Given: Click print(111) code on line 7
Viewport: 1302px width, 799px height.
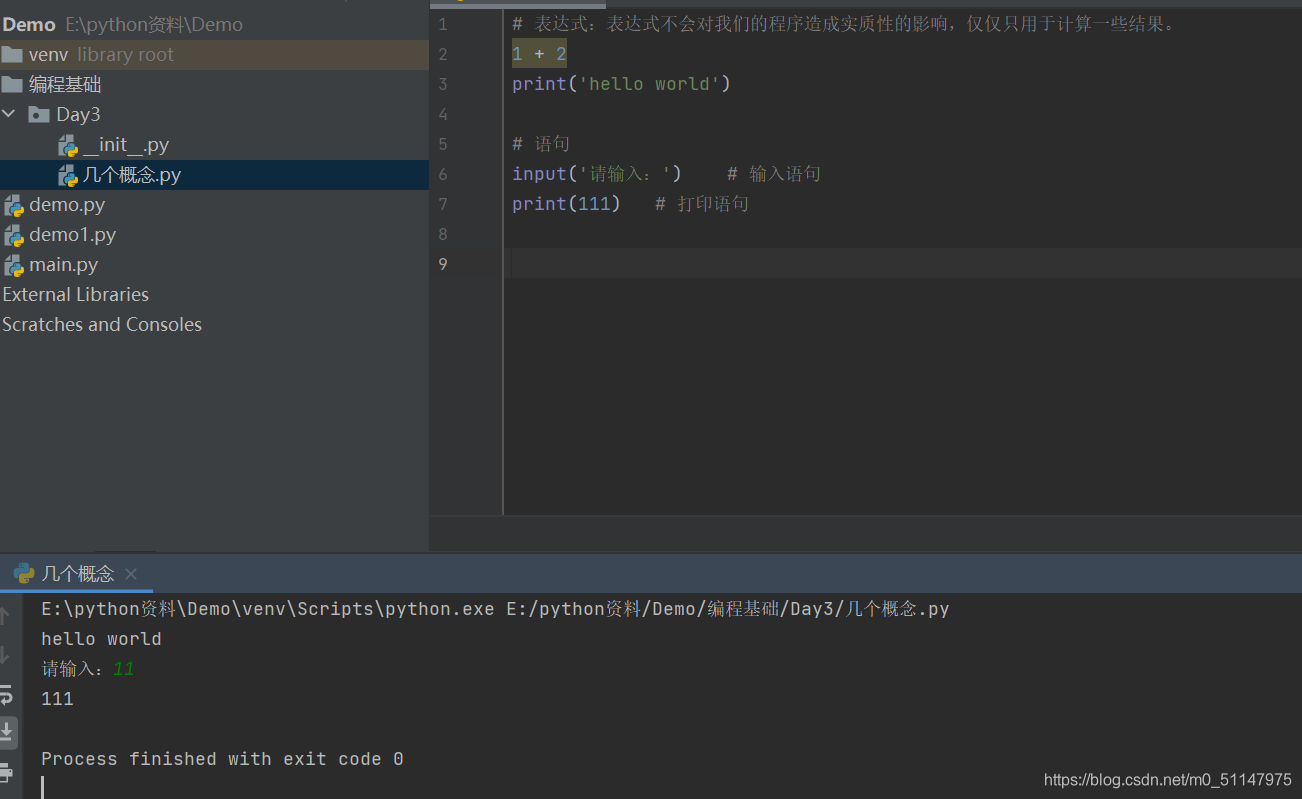Looking at the screenshot, I should click(566, 204).
